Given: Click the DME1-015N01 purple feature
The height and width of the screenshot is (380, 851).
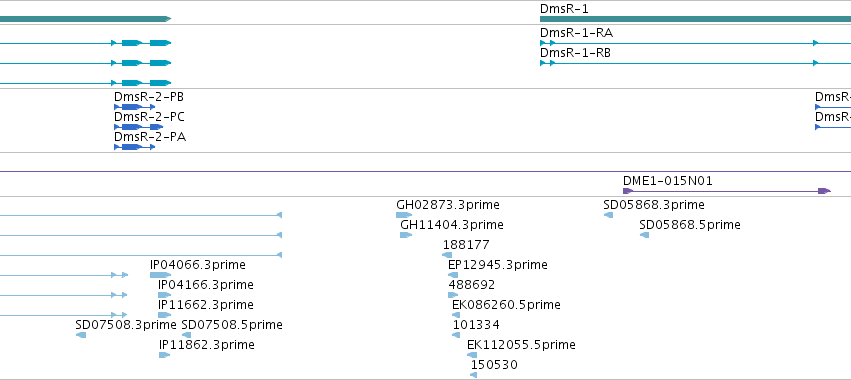Looking at the screenshot, I should [x=727, y=191].
